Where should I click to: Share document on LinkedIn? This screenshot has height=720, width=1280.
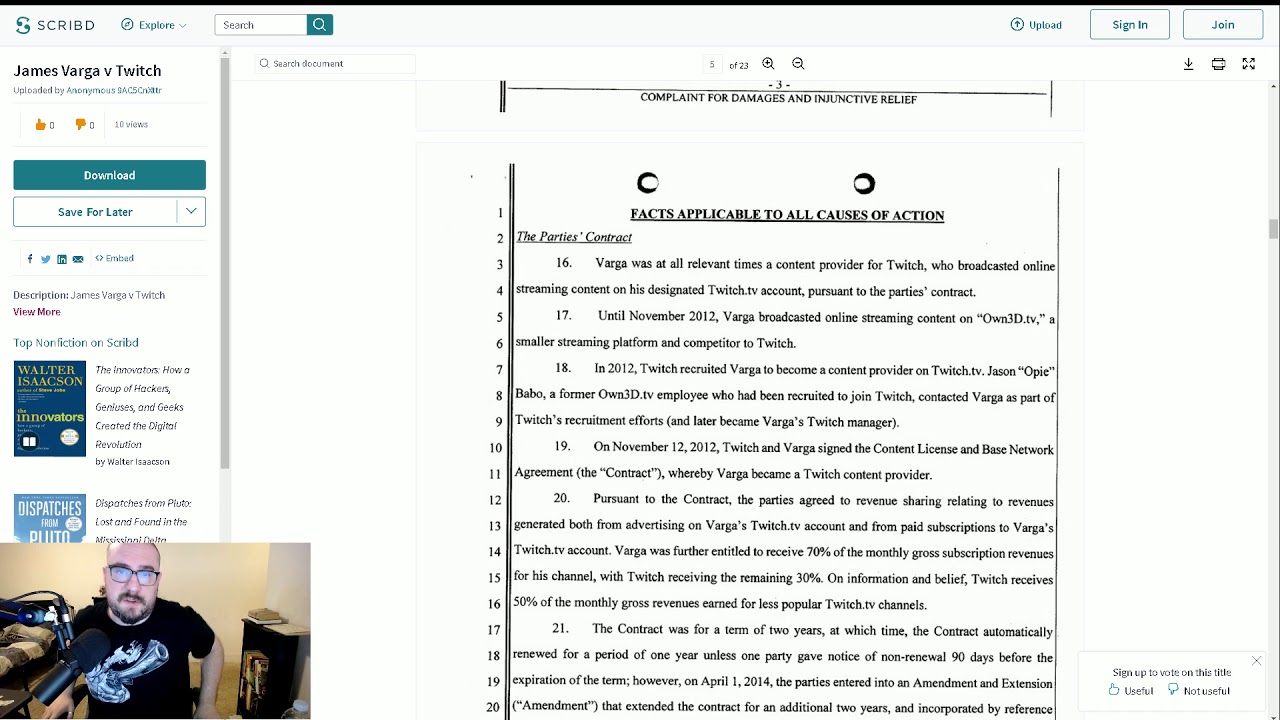click(62, 259)
